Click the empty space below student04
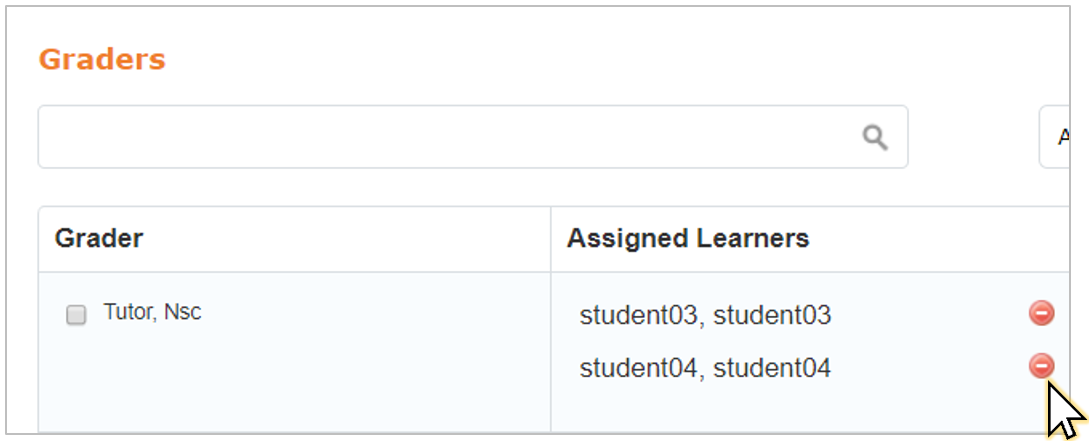 [x=705, y=410]
